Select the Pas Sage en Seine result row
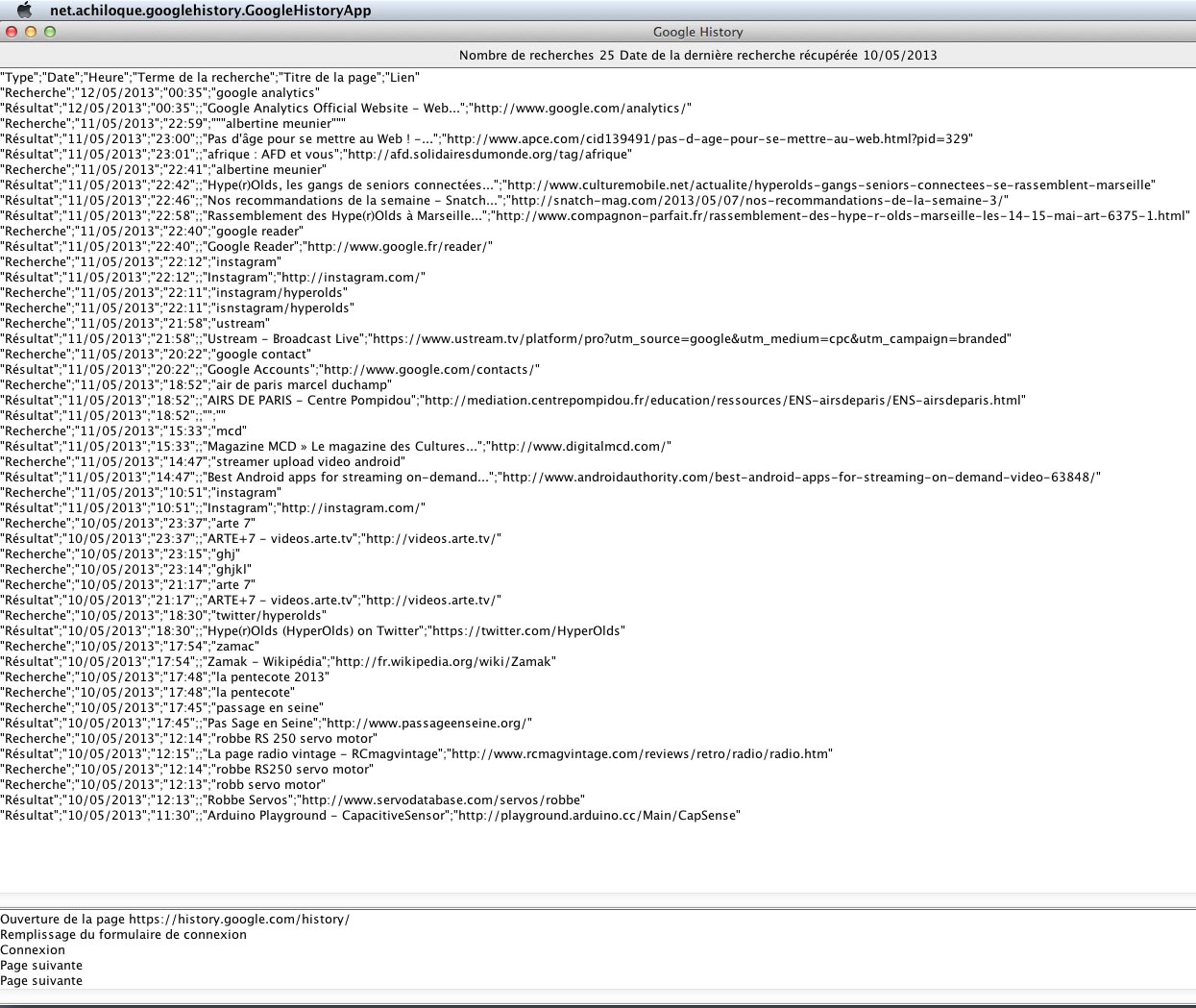1196x1008 pixels. click(266, 724)
